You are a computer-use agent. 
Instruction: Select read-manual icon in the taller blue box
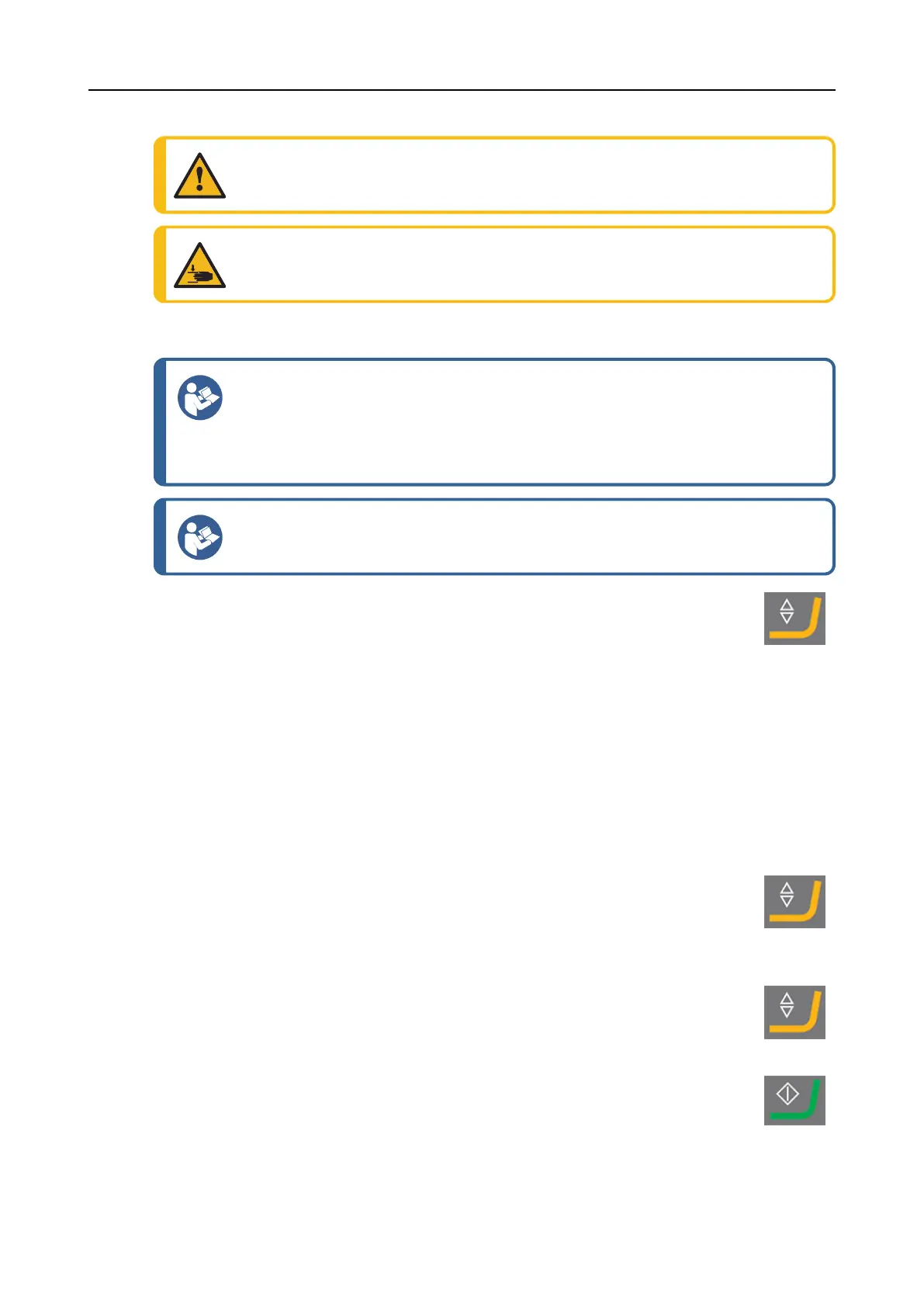pos(200,398)
